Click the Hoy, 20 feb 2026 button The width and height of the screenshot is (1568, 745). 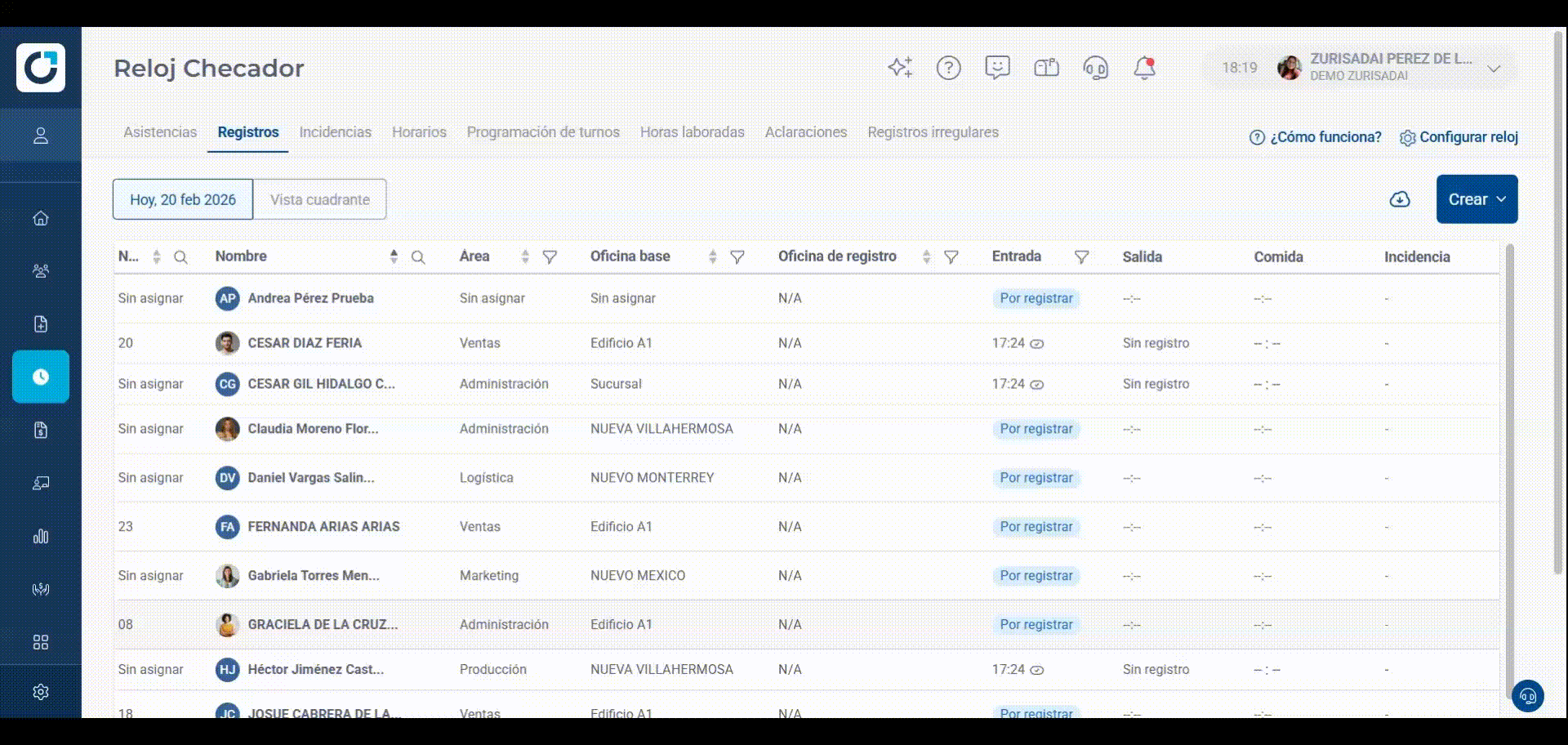pos(183,199)
